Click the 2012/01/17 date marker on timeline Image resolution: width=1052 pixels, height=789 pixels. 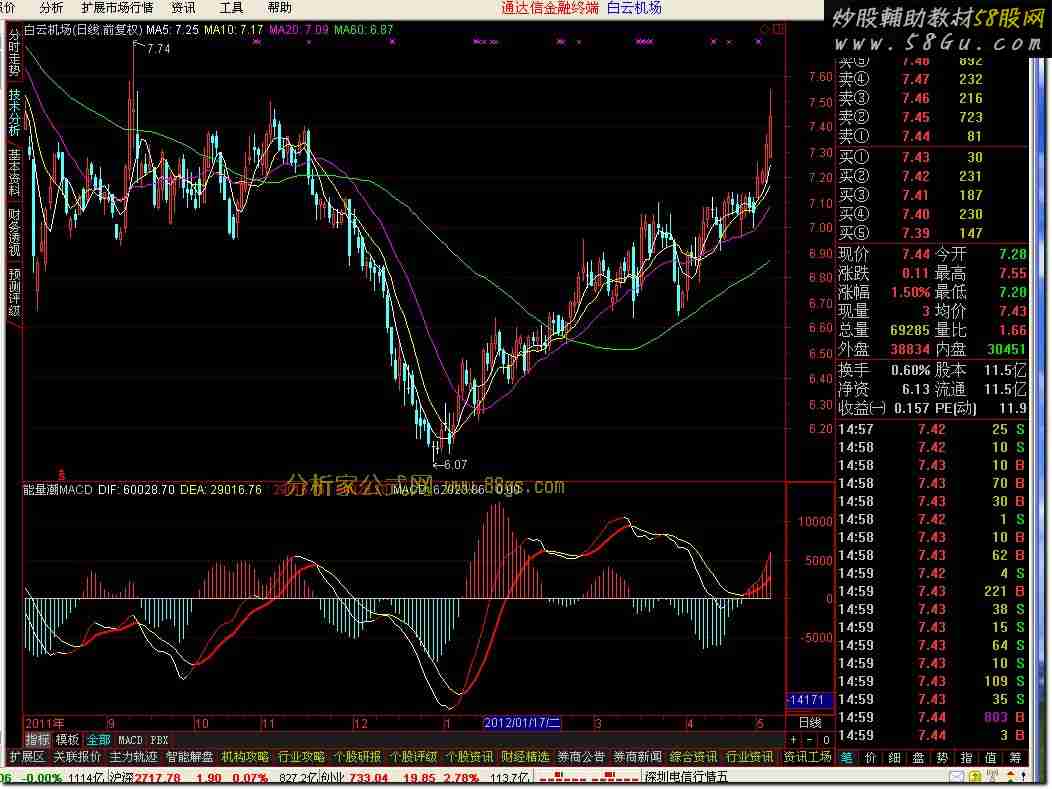click(x=523, y=722)
